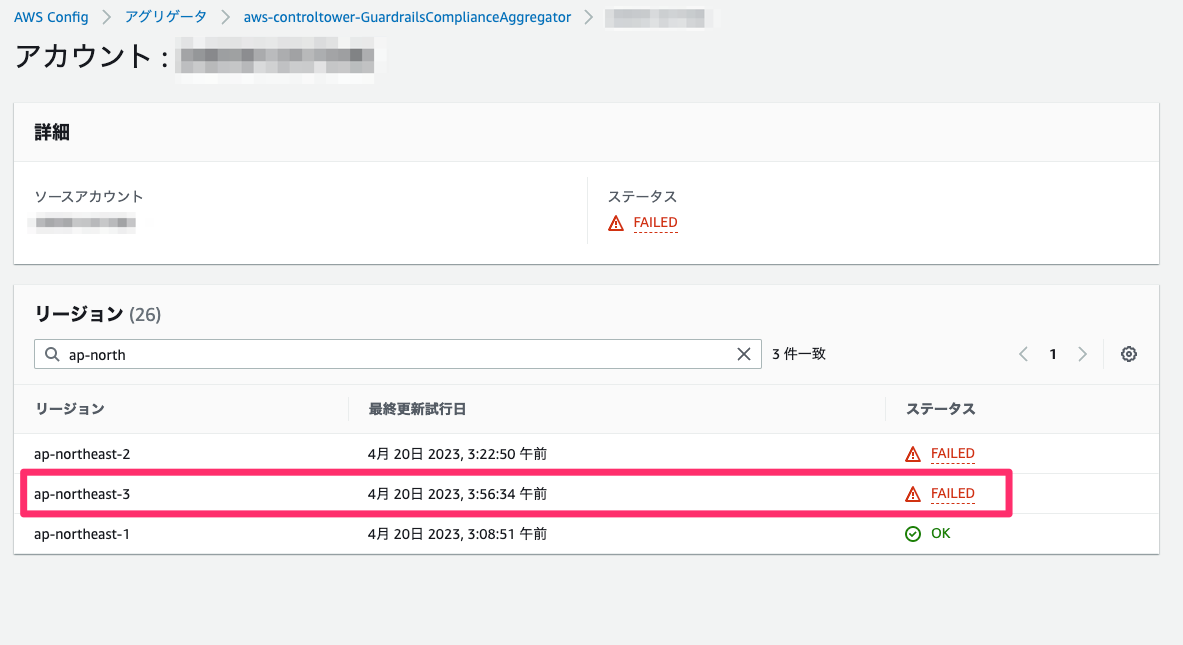Click the ソースアカウント label

pyautogui.click(x=89, y=197)
